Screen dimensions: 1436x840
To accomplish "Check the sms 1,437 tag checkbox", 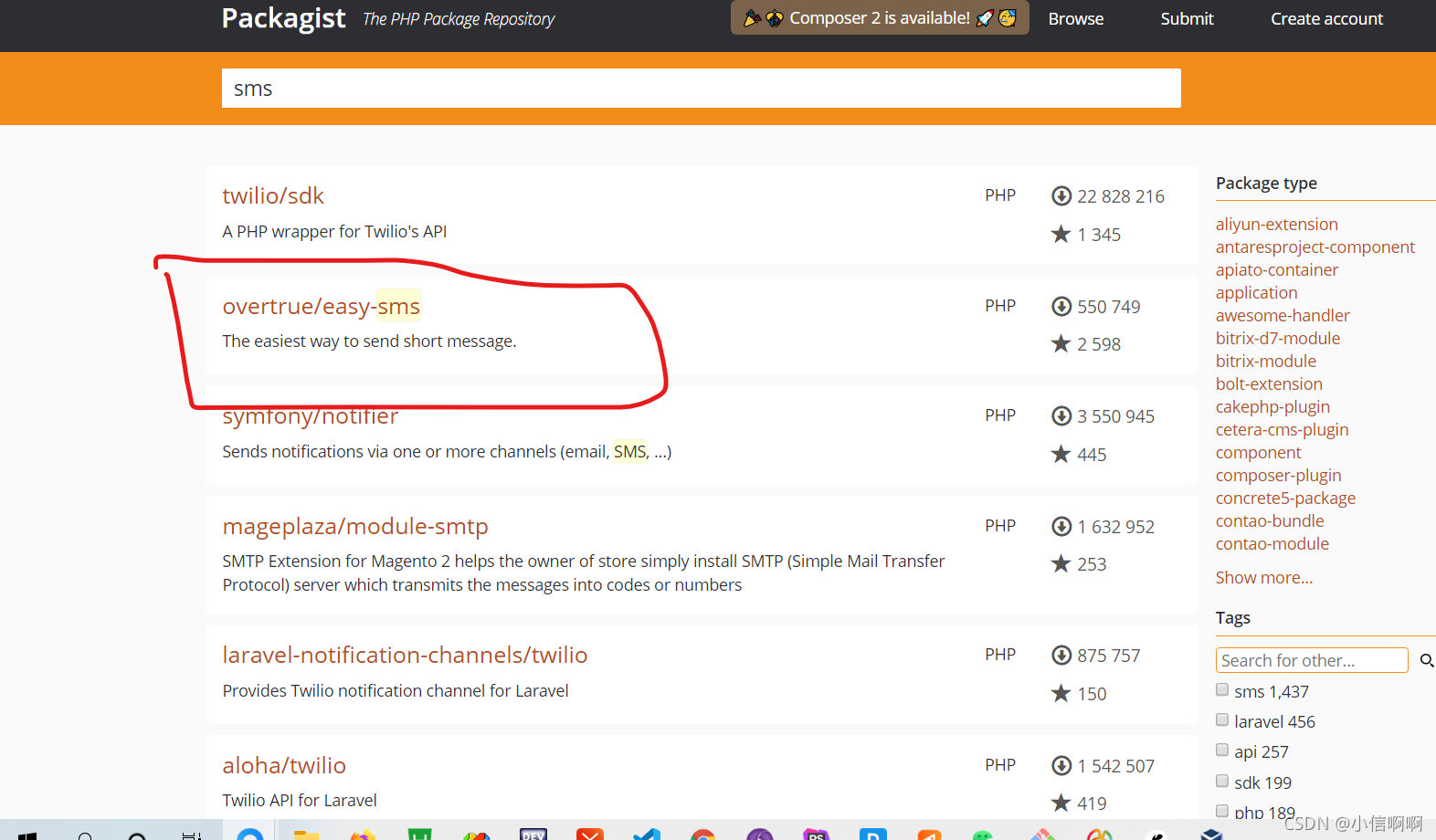I will 1222,689.
